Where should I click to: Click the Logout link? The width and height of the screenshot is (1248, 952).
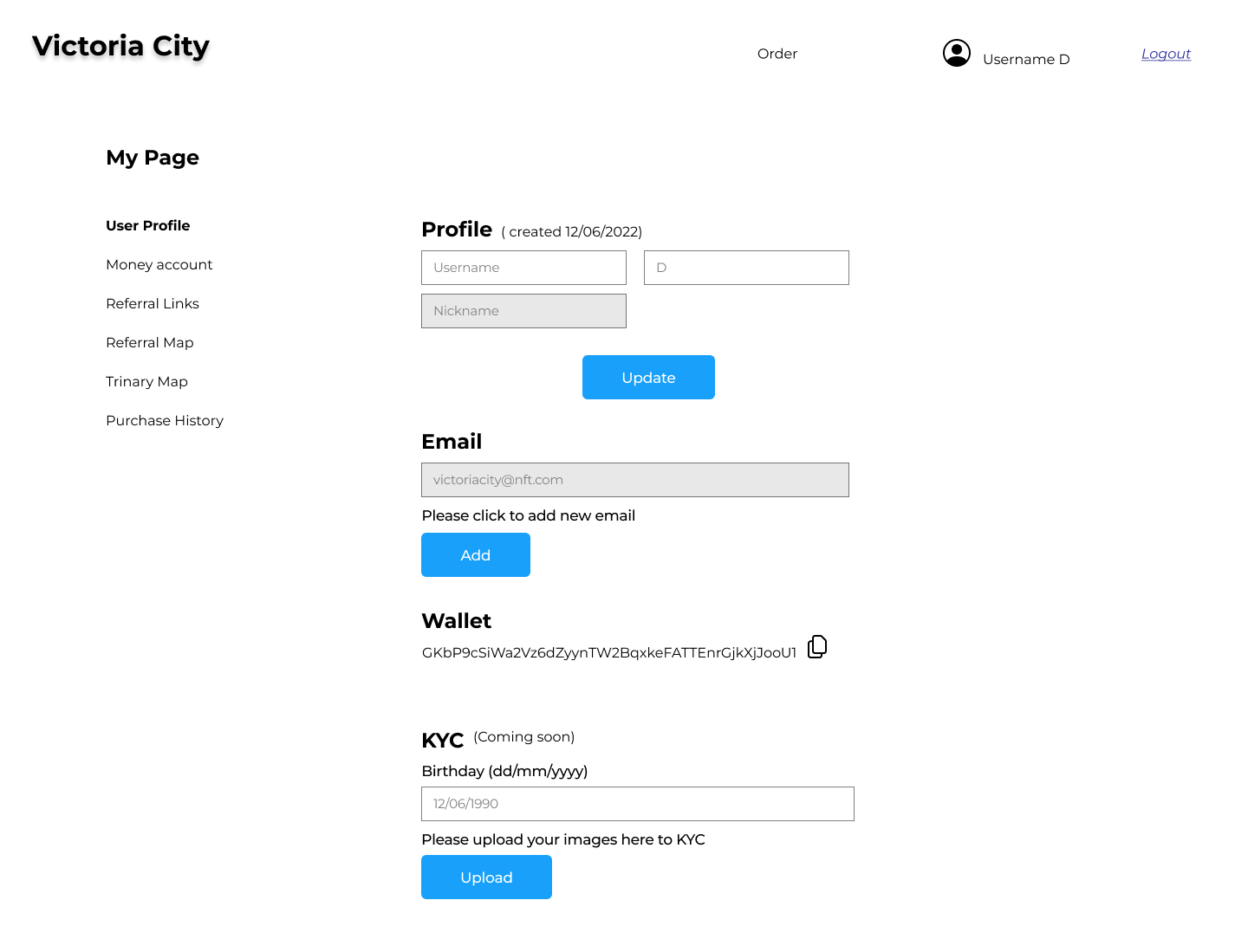(1166, 54)
